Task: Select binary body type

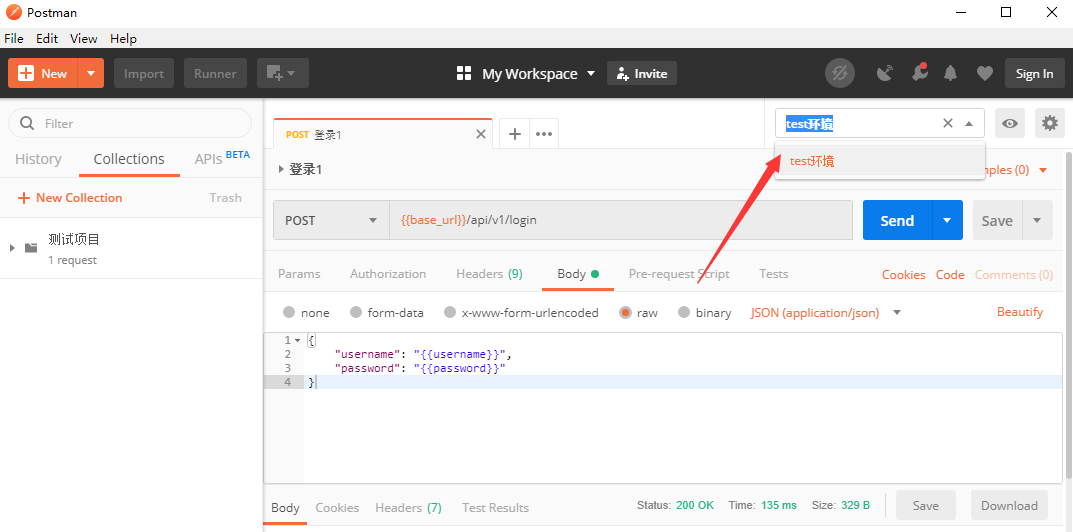Action: pyautogui.click(x=684, y=312)
